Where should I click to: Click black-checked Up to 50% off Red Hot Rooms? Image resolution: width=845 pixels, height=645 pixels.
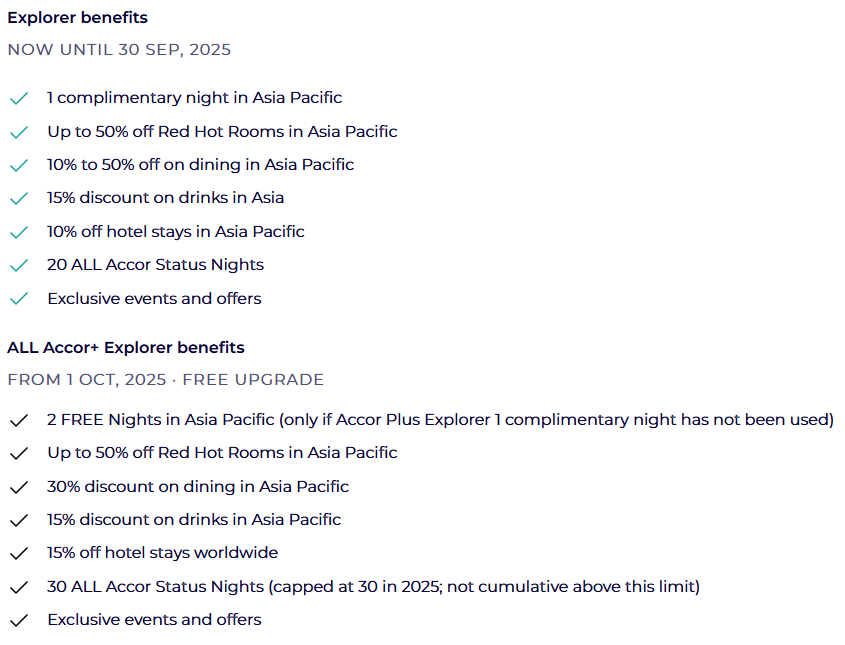pyautogui.click(x=222, y=453)
